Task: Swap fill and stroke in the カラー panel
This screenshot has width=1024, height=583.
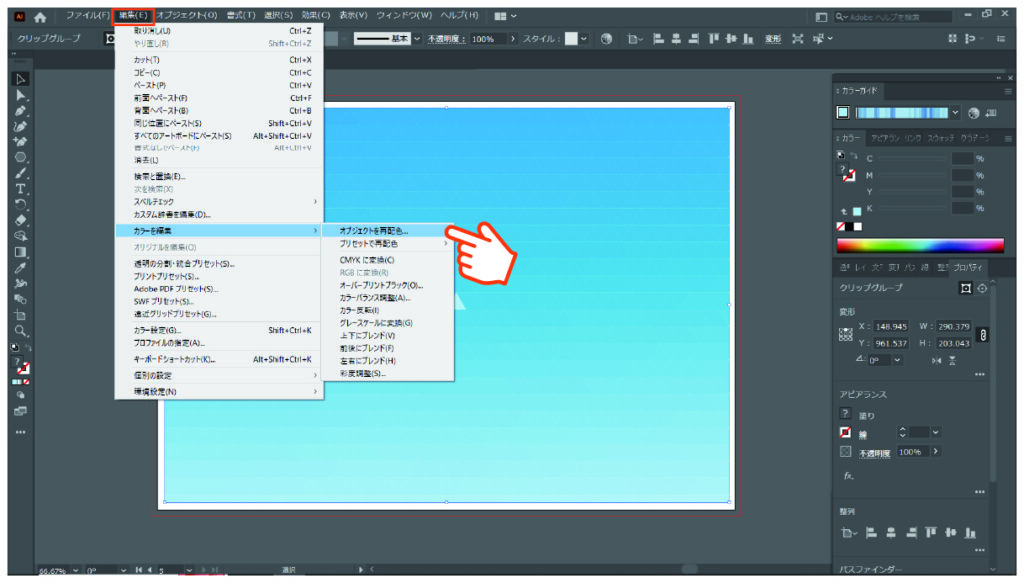Action: pos(854,155)
